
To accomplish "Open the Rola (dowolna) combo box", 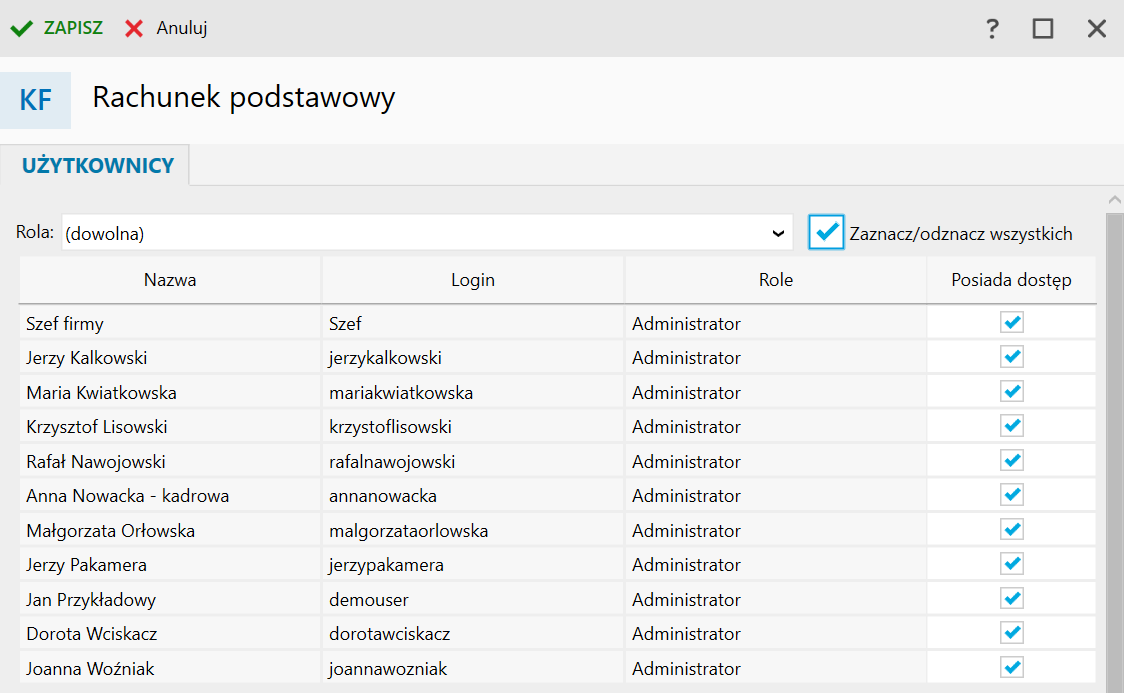I will pos(420,233).
